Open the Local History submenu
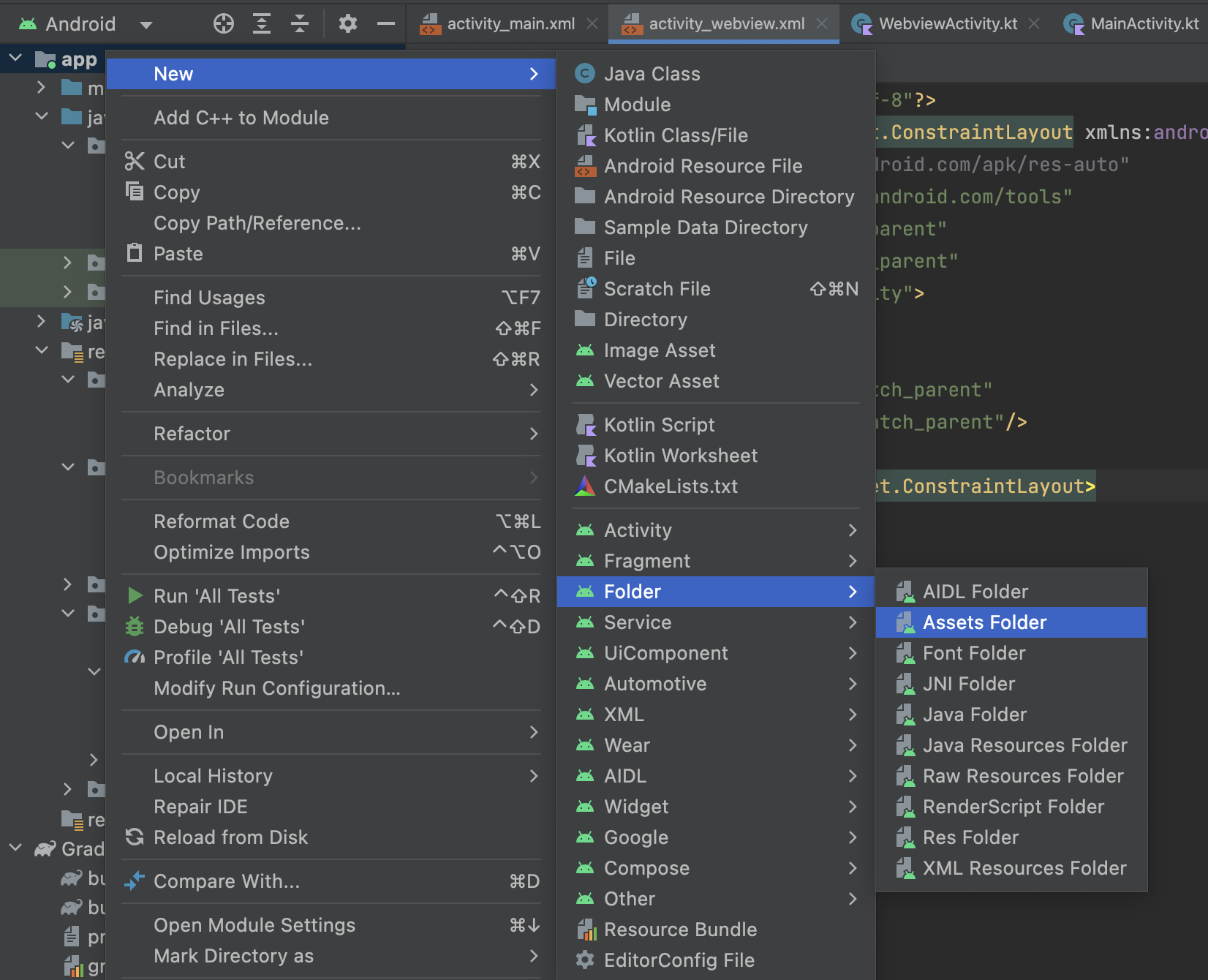 [x=331, y=776]
